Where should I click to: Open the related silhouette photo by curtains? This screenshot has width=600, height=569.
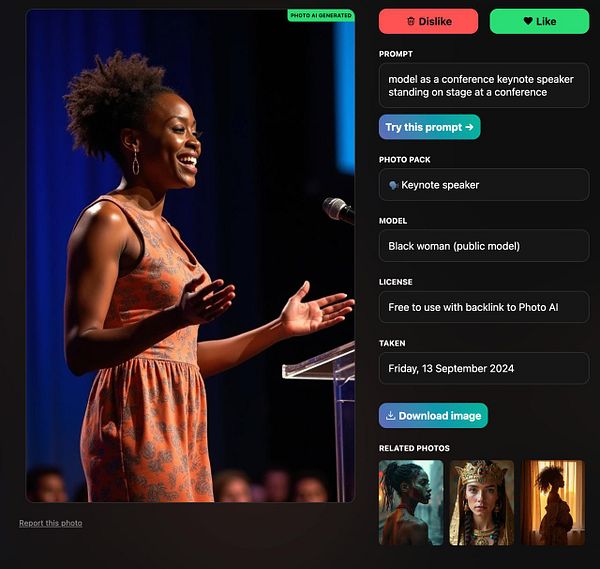[x=553, y=502]
